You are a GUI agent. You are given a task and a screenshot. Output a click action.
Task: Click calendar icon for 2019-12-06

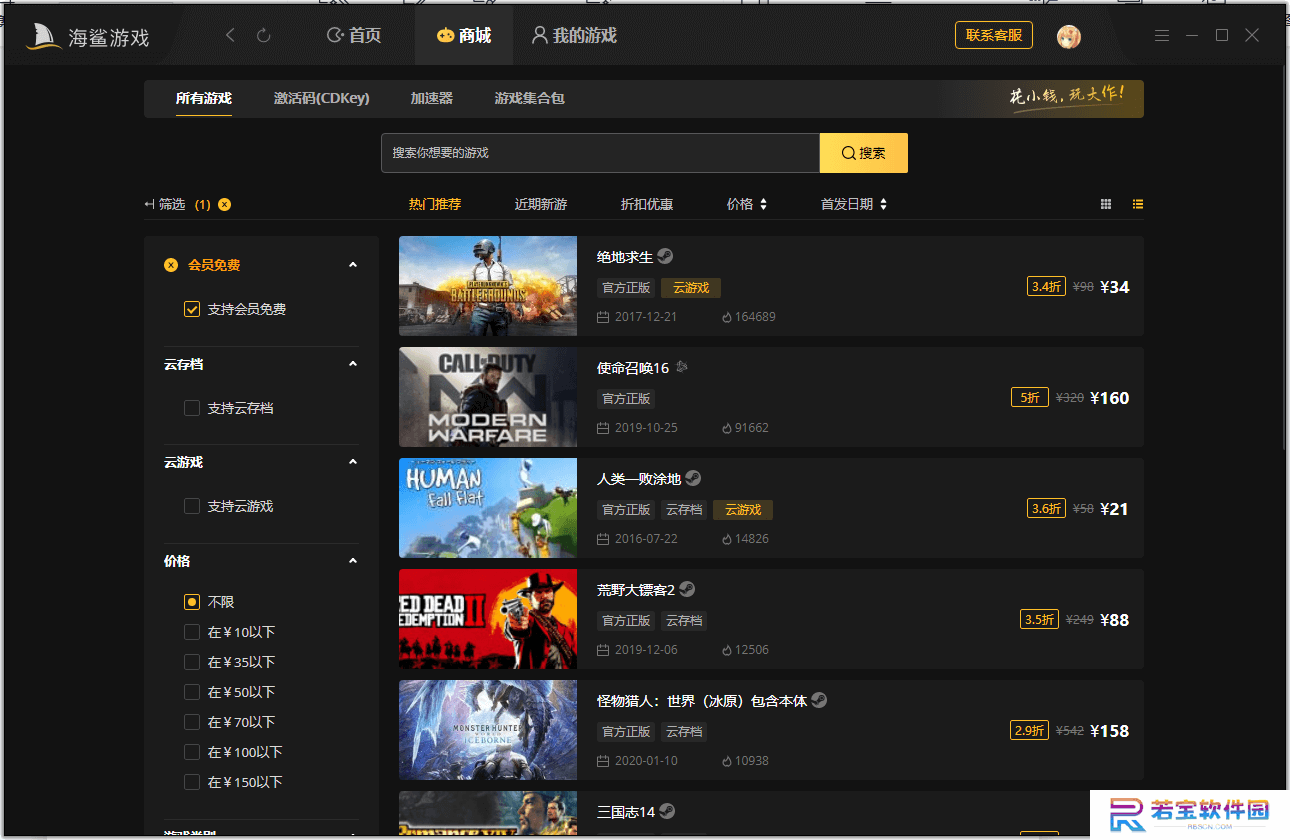[603, 650]
